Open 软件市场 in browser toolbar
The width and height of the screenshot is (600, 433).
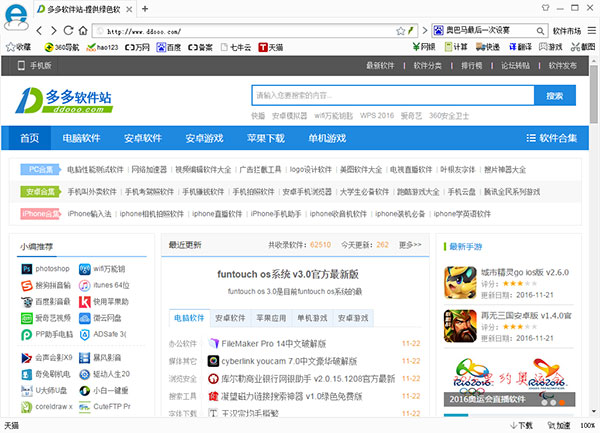pos(567,31)
